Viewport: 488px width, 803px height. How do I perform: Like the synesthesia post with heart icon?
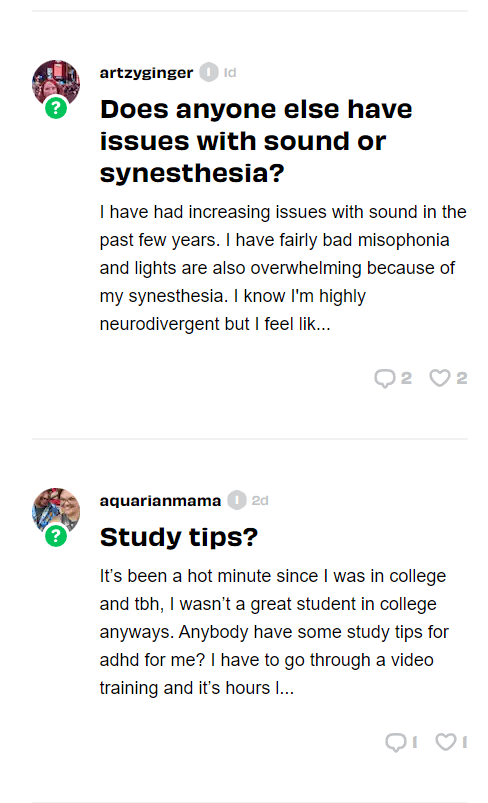pos(439,378)
